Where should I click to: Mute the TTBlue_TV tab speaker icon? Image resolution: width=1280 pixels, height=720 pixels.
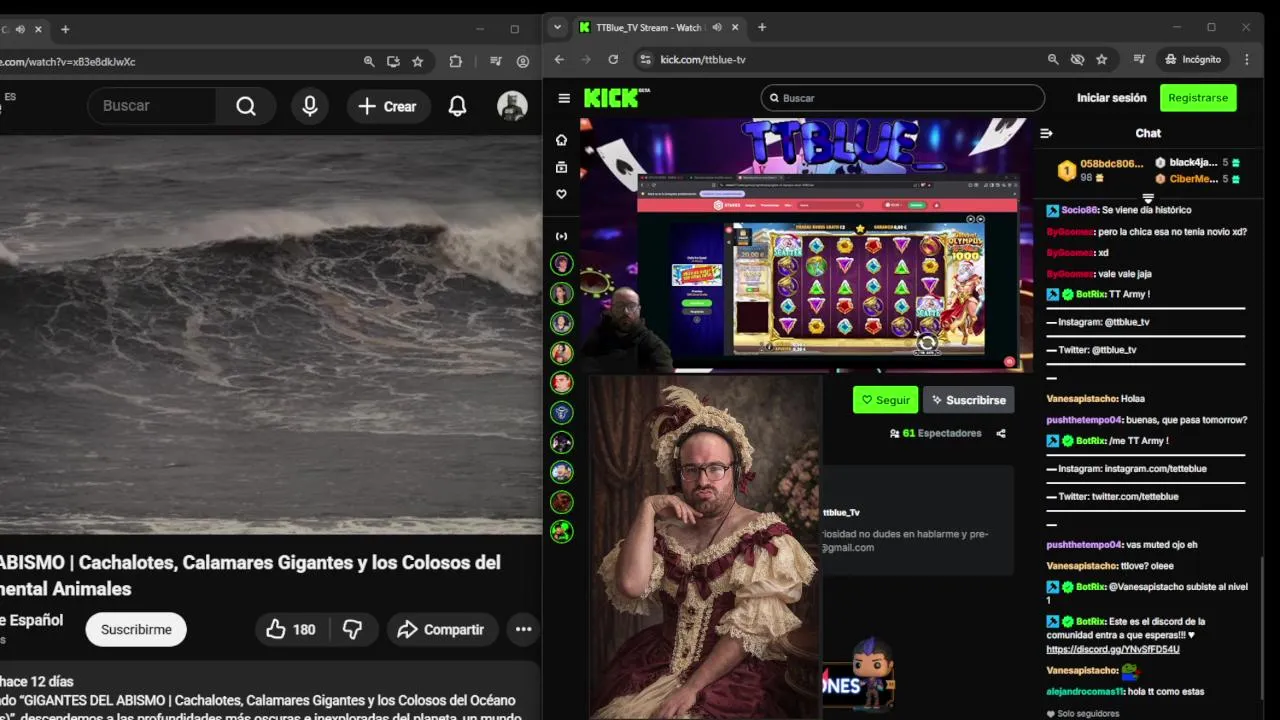click(x=716, y=28)
